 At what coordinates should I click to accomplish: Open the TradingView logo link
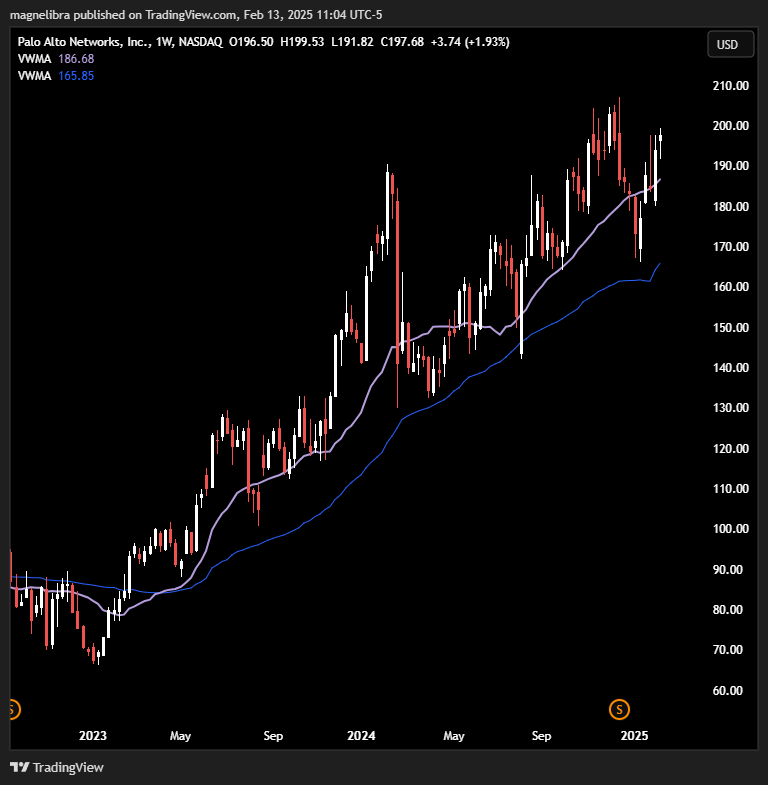coord(57,767)
